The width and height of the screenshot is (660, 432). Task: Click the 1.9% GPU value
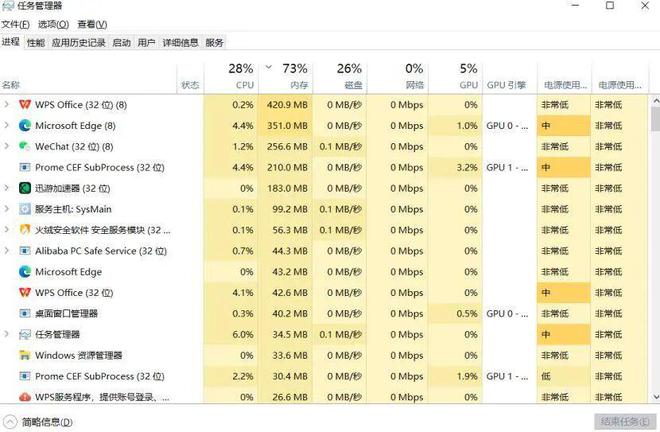point(467,376)
